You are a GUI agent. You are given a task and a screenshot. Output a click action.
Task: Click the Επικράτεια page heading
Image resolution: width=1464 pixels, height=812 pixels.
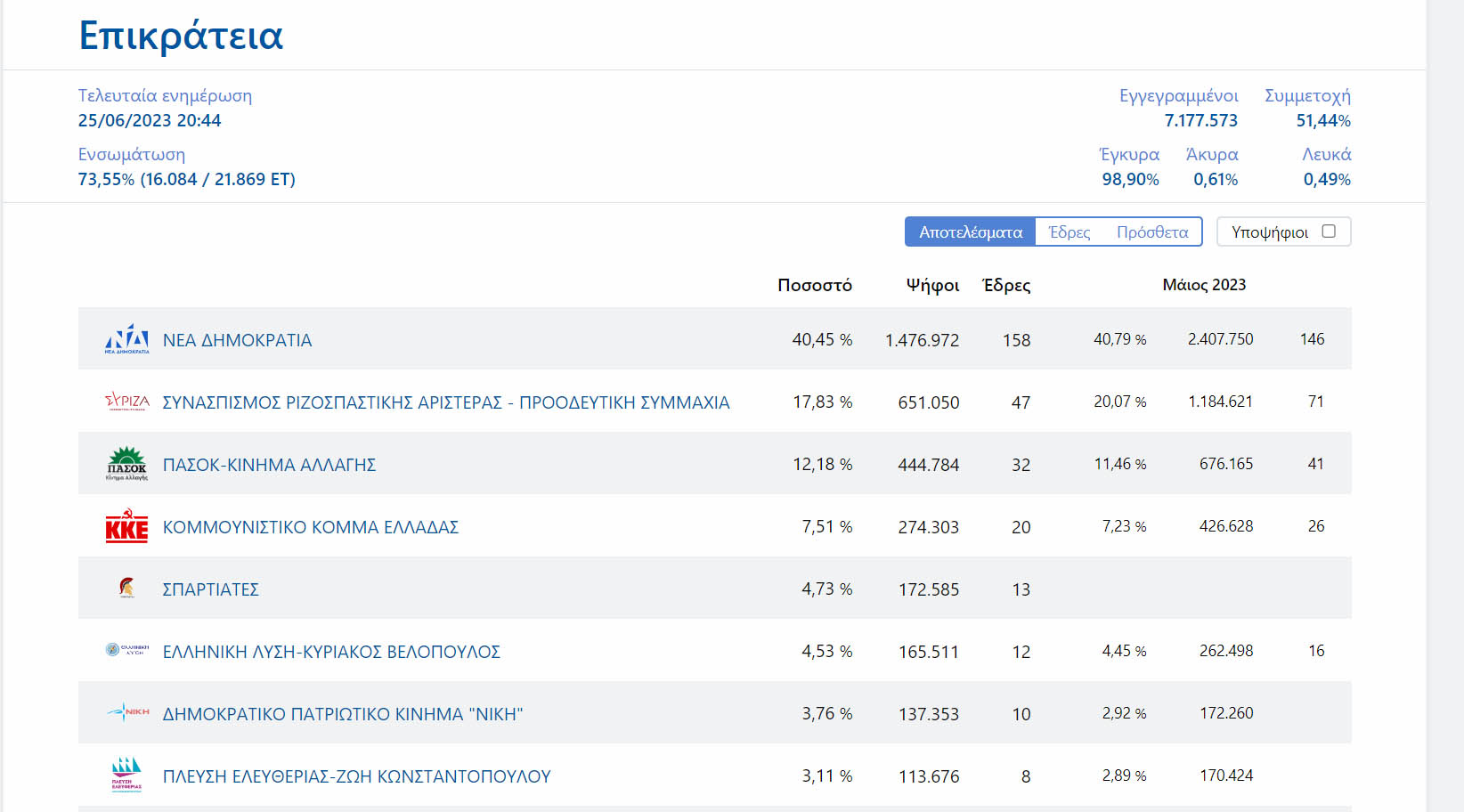coord(181,36)
